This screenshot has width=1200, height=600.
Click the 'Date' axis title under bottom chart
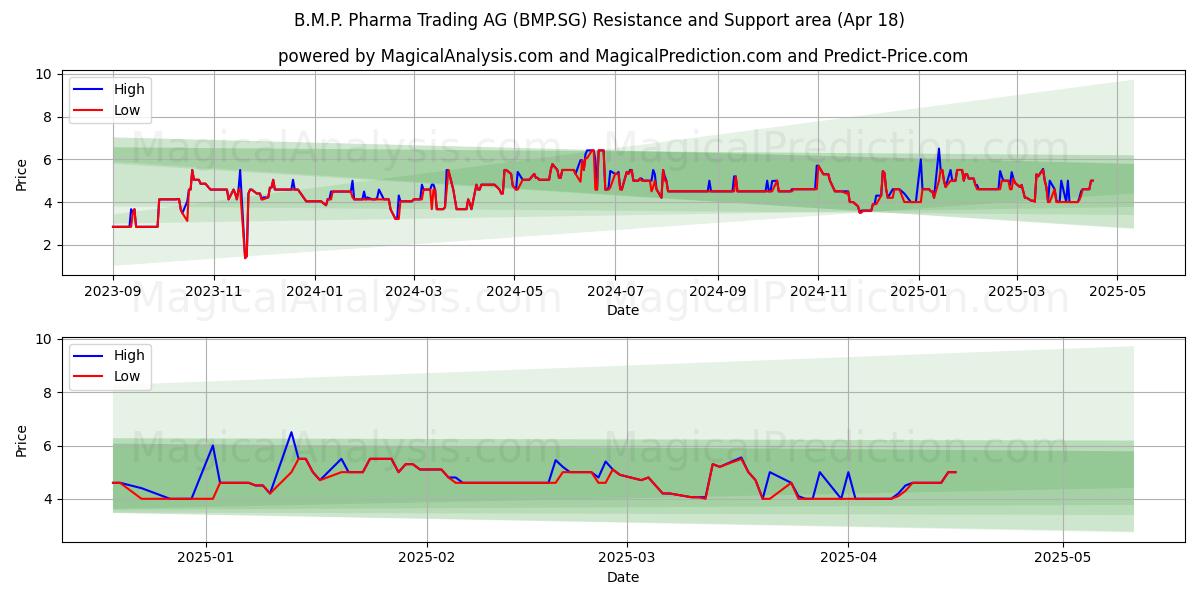tap(623, 577)
